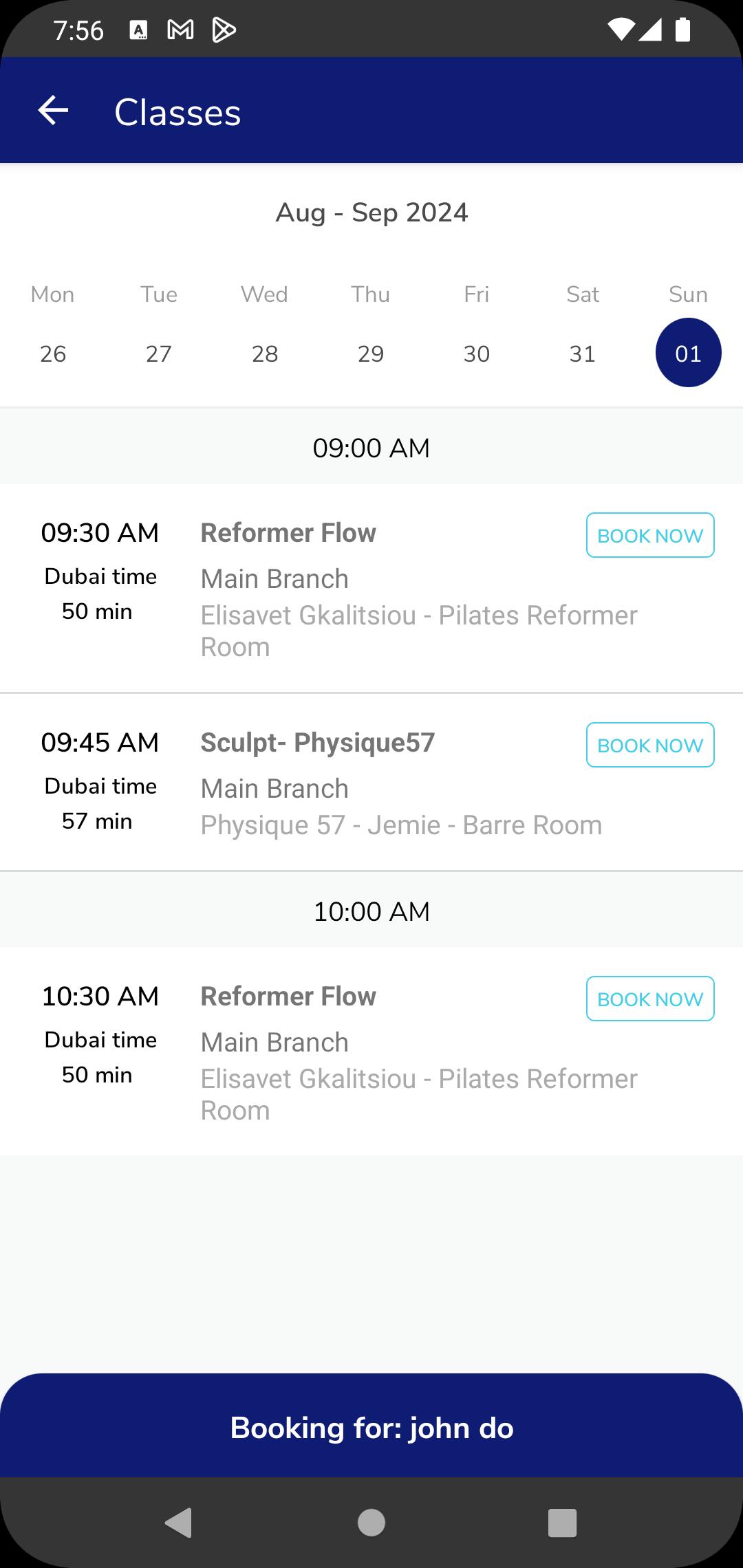Select Tuesday 27 in the calendar
The width and height of the screenshot is (743, 1568).
point(159,353)
